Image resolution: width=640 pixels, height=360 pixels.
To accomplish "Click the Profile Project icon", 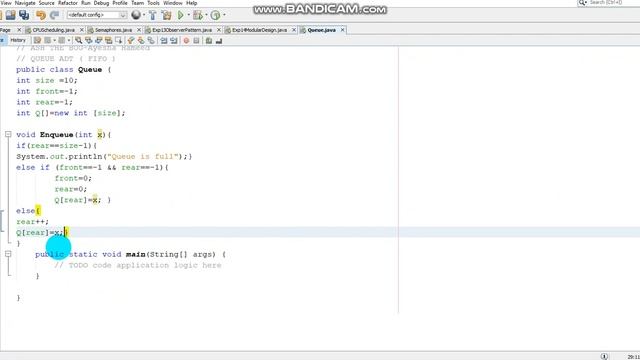I will (x=216, y=15).
